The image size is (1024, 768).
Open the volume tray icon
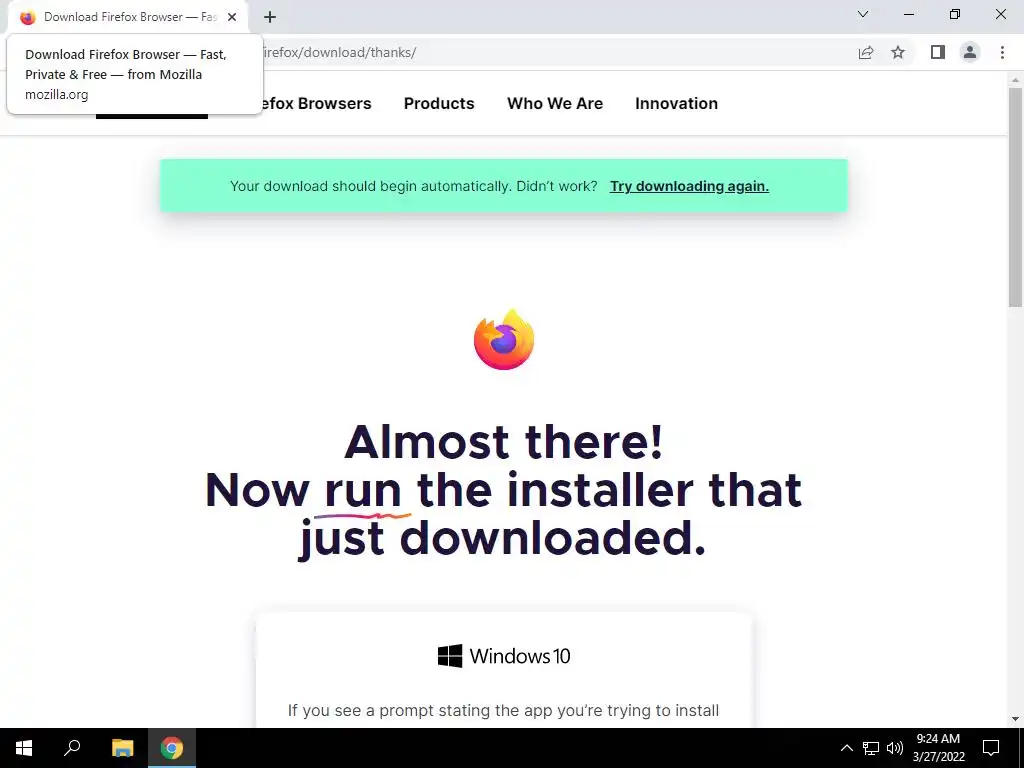point(895,748)
